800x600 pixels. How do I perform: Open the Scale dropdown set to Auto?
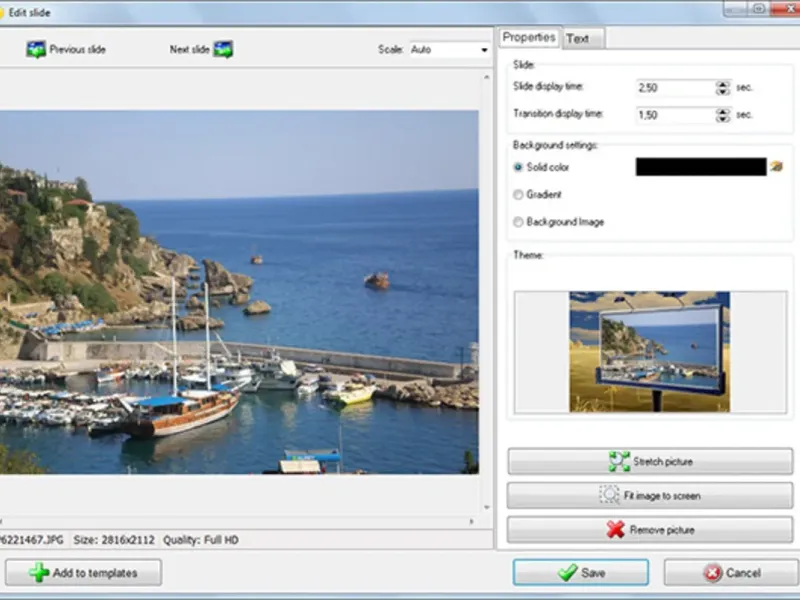pos(449,49)
